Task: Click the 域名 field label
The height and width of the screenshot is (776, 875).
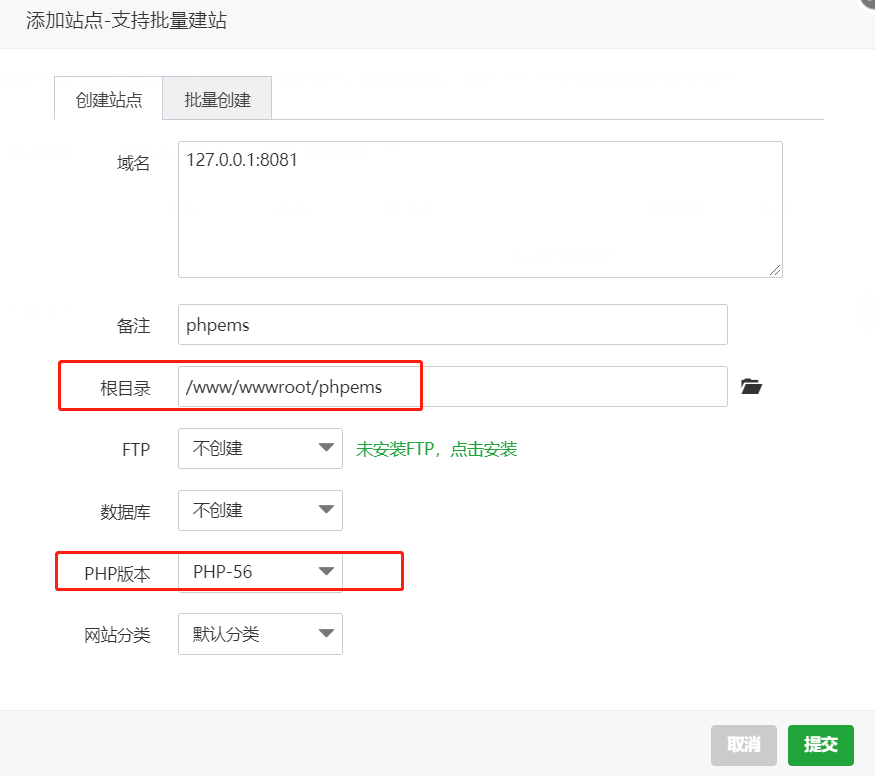Action: coord(134,163)
